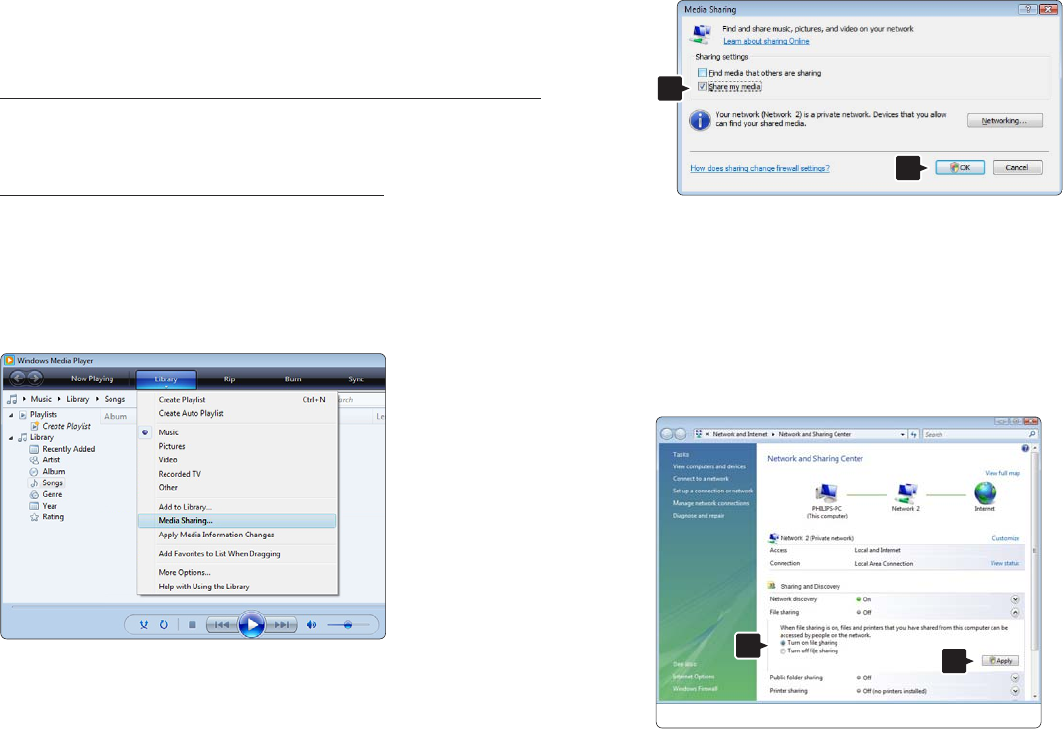Screen dimensions: 1063x729
Task: Select Album in Library tree
Action: pos(54,471)
